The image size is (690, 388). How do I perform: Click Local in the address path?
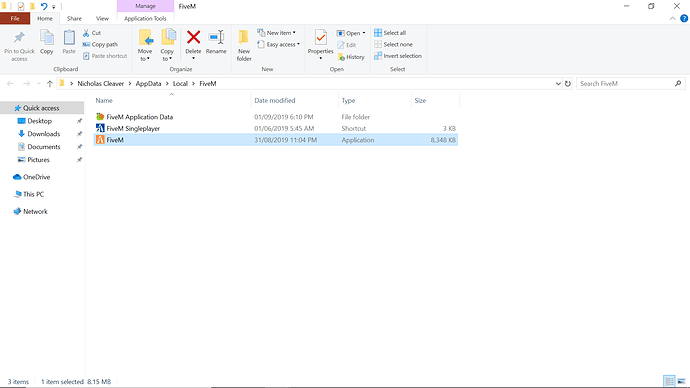click(180, 84)
